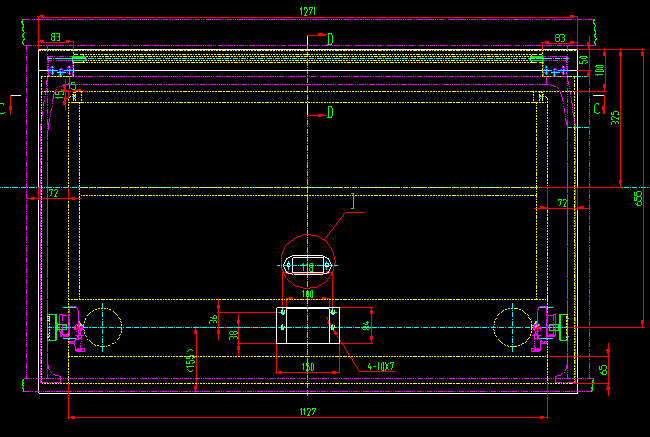Select the lower section marker D

pos(329,113)
